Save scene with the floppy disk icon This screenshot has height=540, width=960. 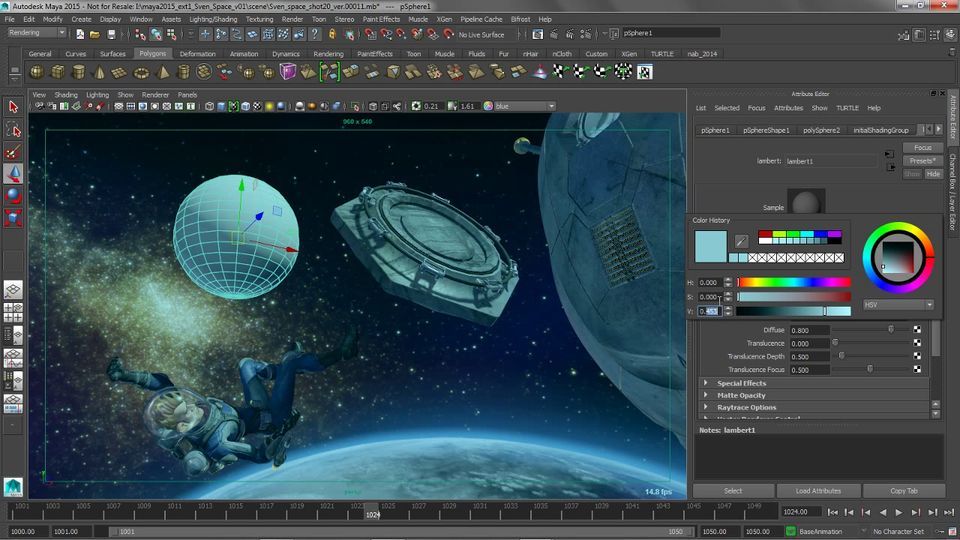111,34
